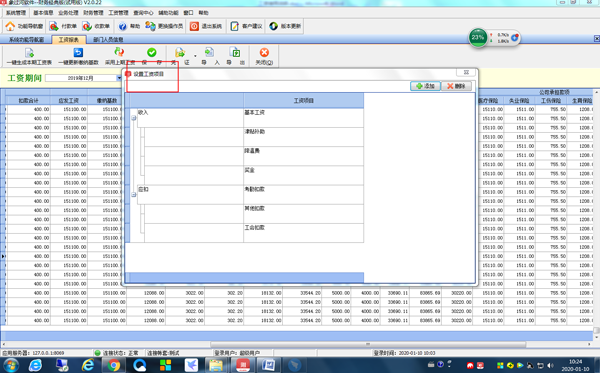Open the 客户建议 notepad icon
The image size is (600, 373).
(235, 26)
